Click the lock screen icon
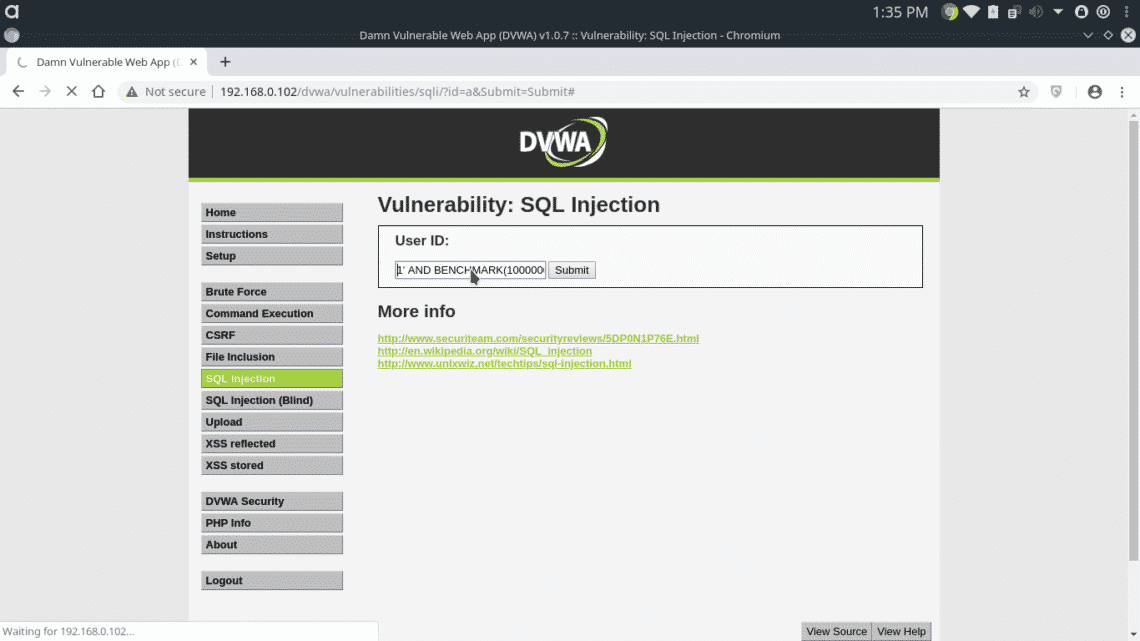Viewport: 1140px width, 641px height. 1081,12
